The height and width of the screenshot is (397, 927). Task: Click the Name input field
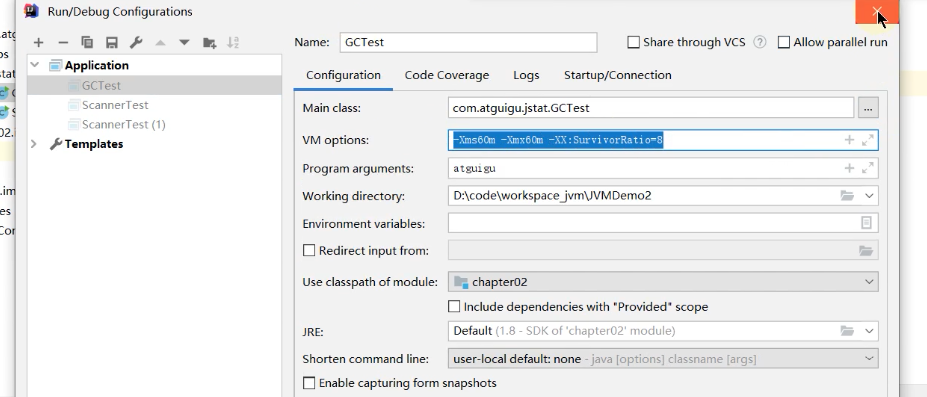coord(468,43)
